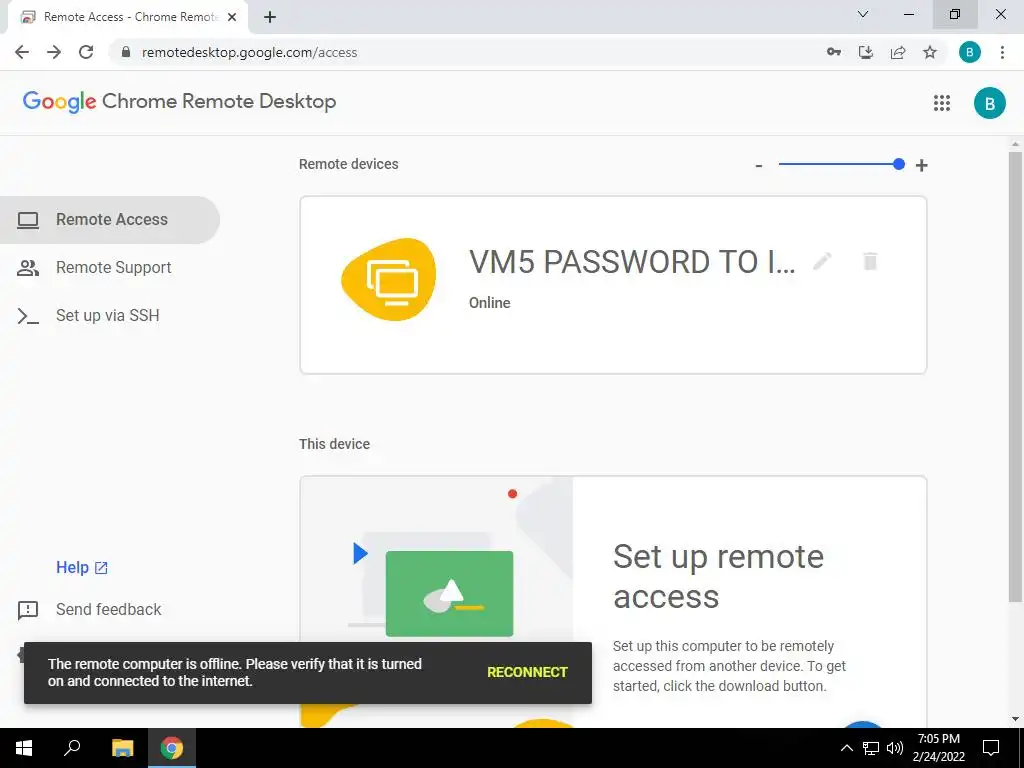Install Chrome Remote Desktop app icon

tap(866, 52)
